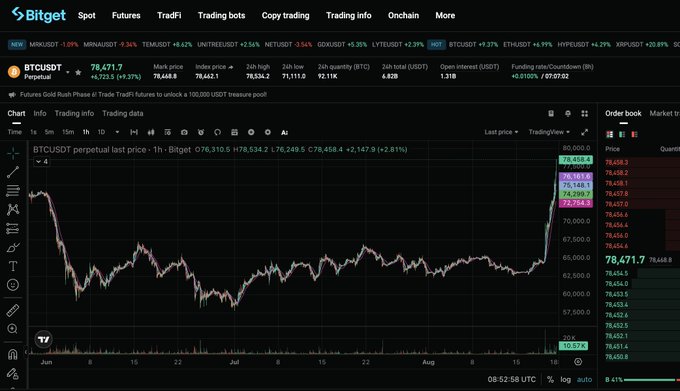The height and width of the screenshot is (391, 680).
Task: Open the Trading bots menu
Action: pos(222,15)
